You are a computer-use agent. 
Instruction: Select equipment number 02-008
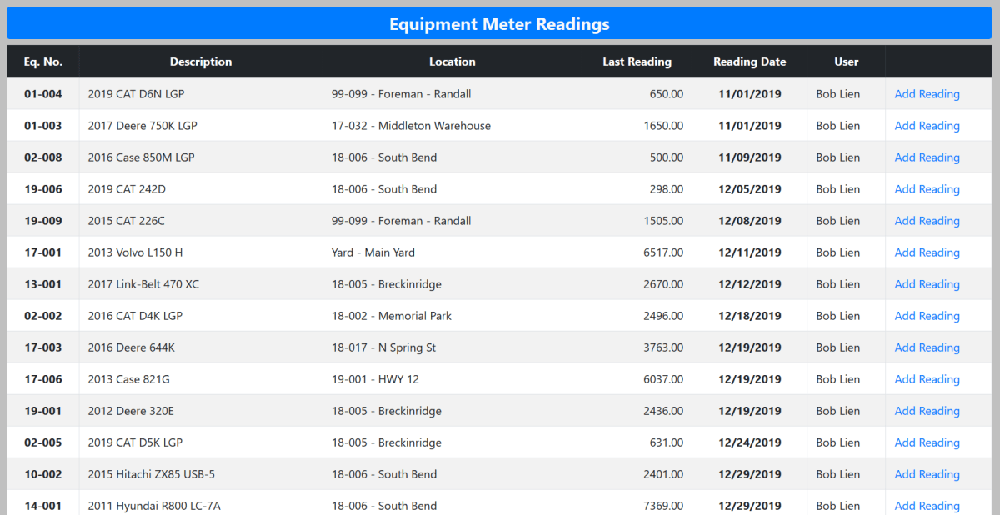pyautogui.click(x=43, y=157)
